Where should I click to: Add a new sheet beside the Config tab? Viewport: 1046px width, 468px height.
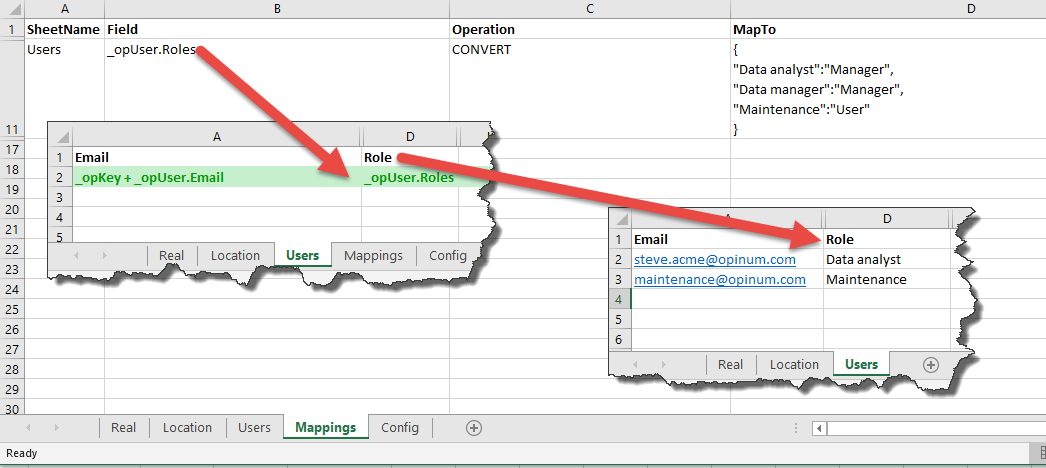(474, 428)
